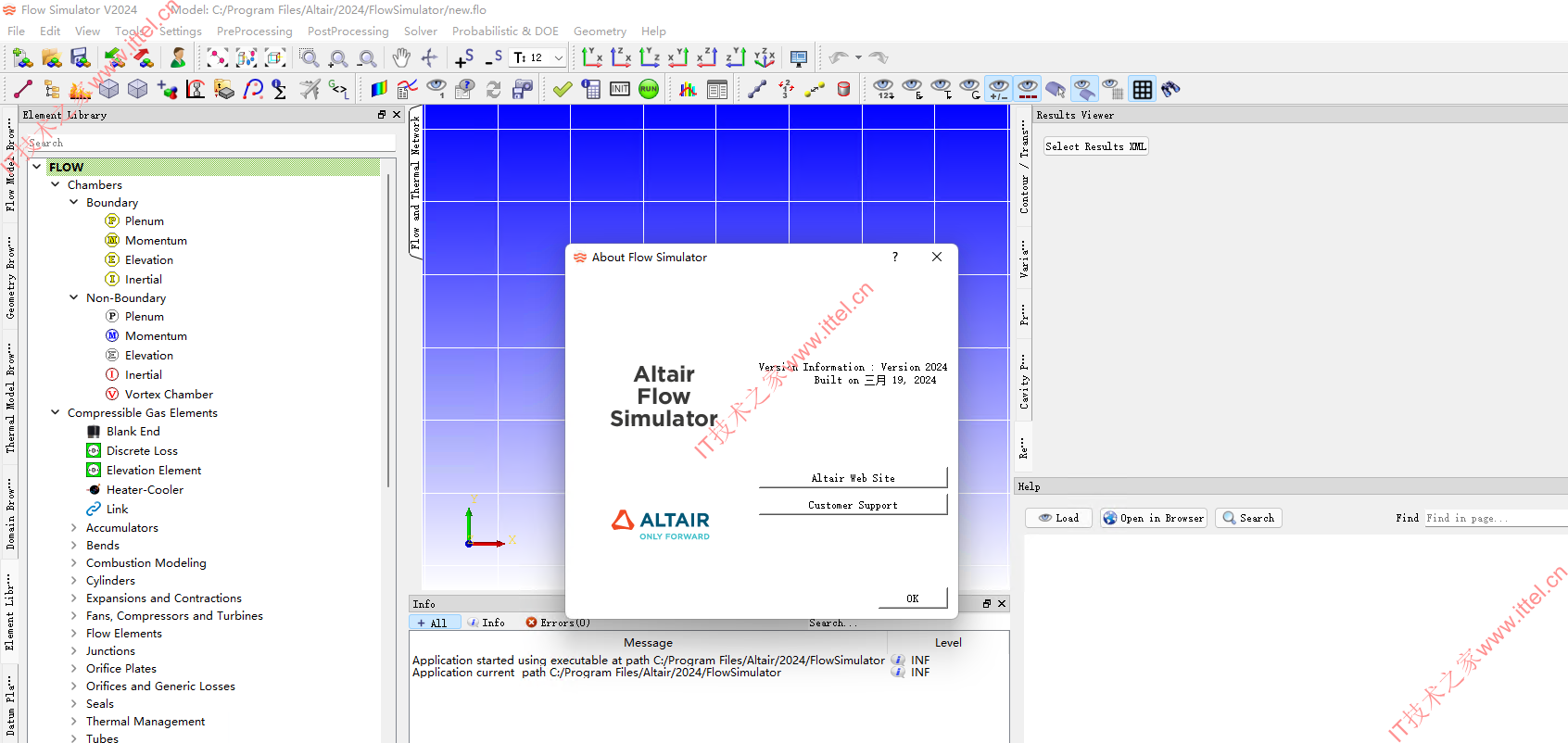Click the decrease size minus S icon

(493, 58)
